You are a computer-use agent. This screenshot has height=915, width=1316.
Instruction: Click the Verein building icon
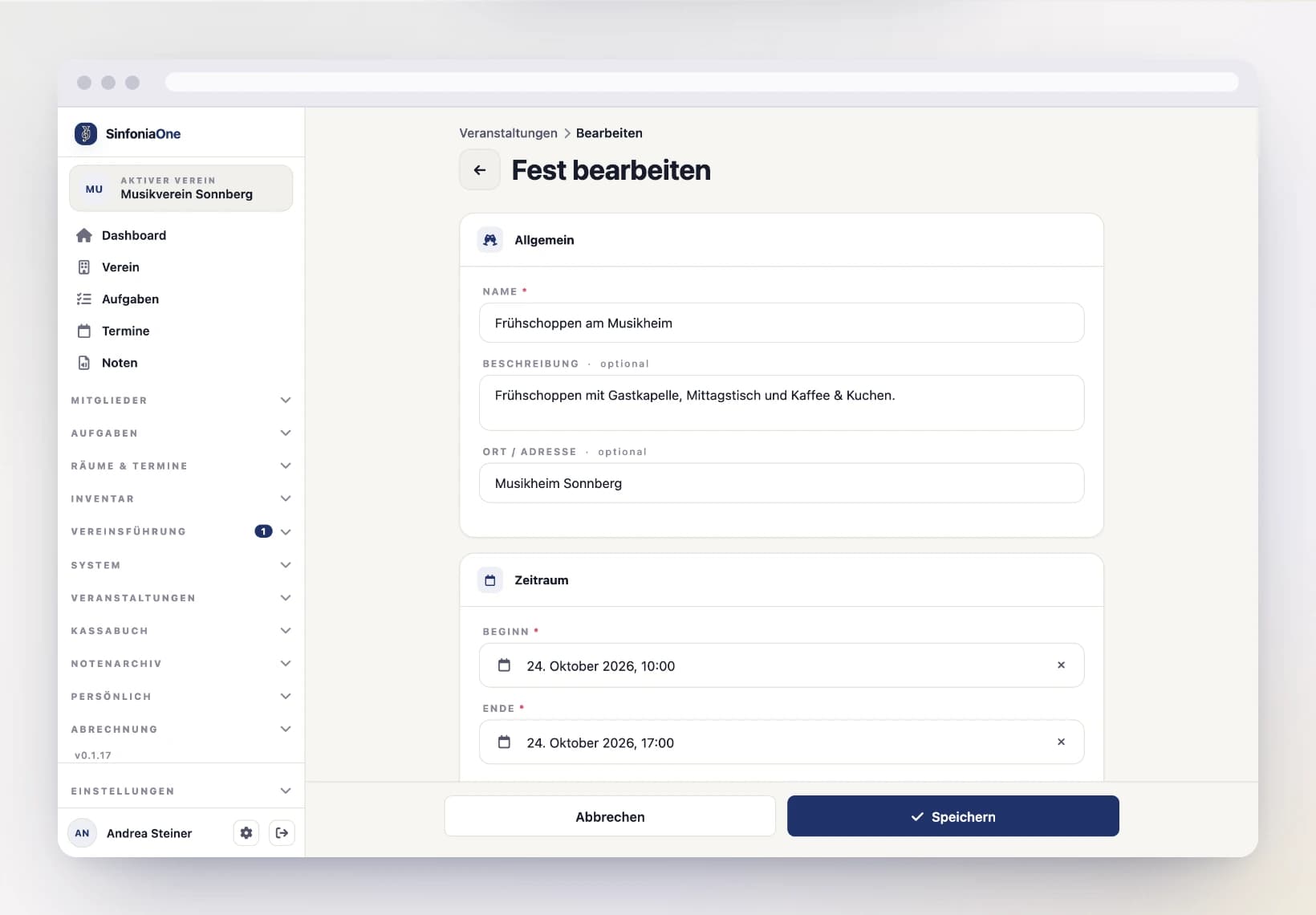click(x=84, y=267)
